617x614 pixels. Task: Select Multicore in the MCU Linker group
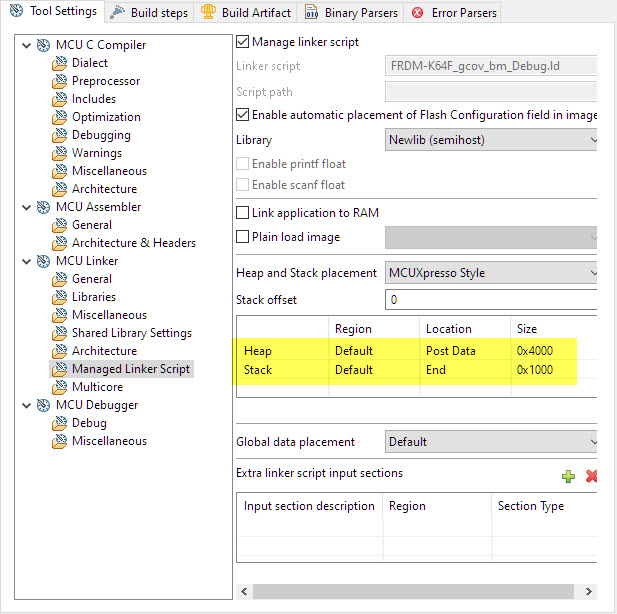97,387
